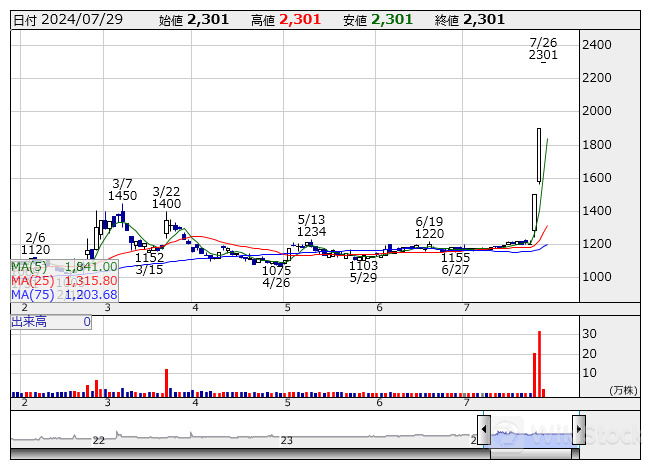653x470 pixels.
Task: Click the 1075 4/26 low annotation
Action: 276,277
